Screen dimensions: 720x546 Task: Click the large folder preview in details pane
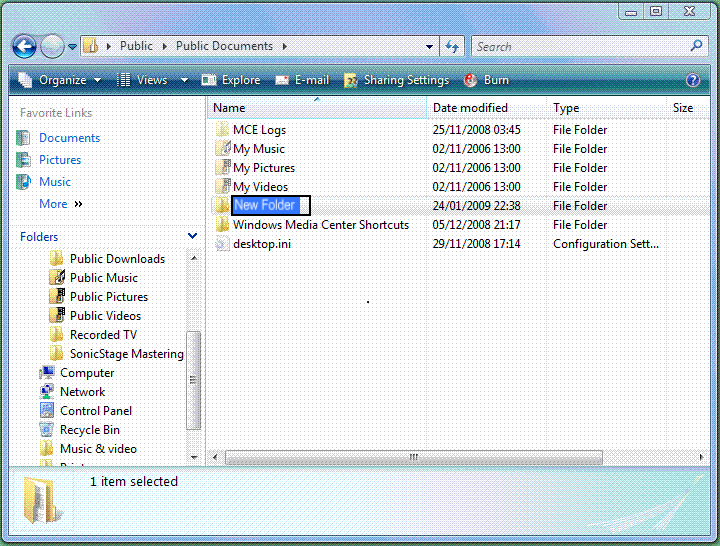tap(42, 501)
